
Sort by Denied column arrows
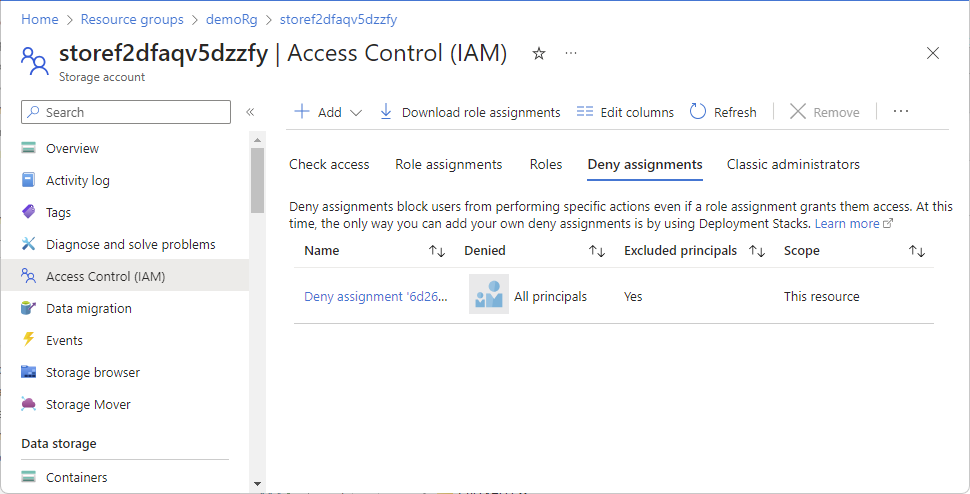click(596, 251)
